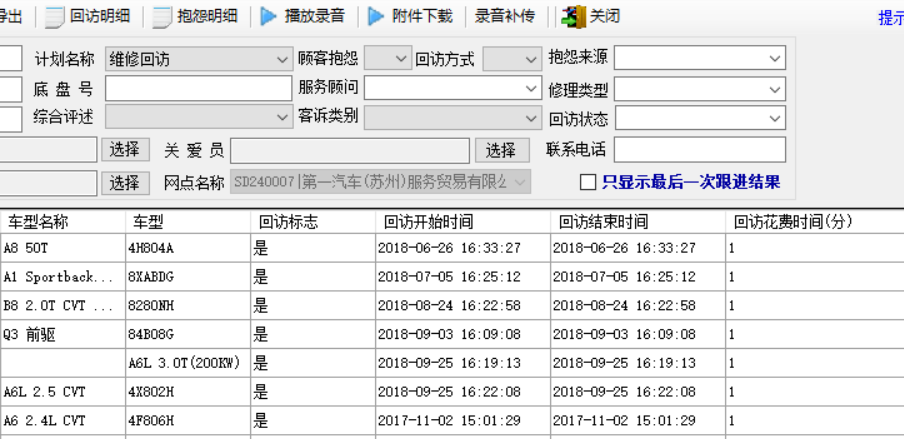Screen dimensions: 904x439
Task: Open 抱怨明细 from the toolbar
Action: [x=195, y=16]
